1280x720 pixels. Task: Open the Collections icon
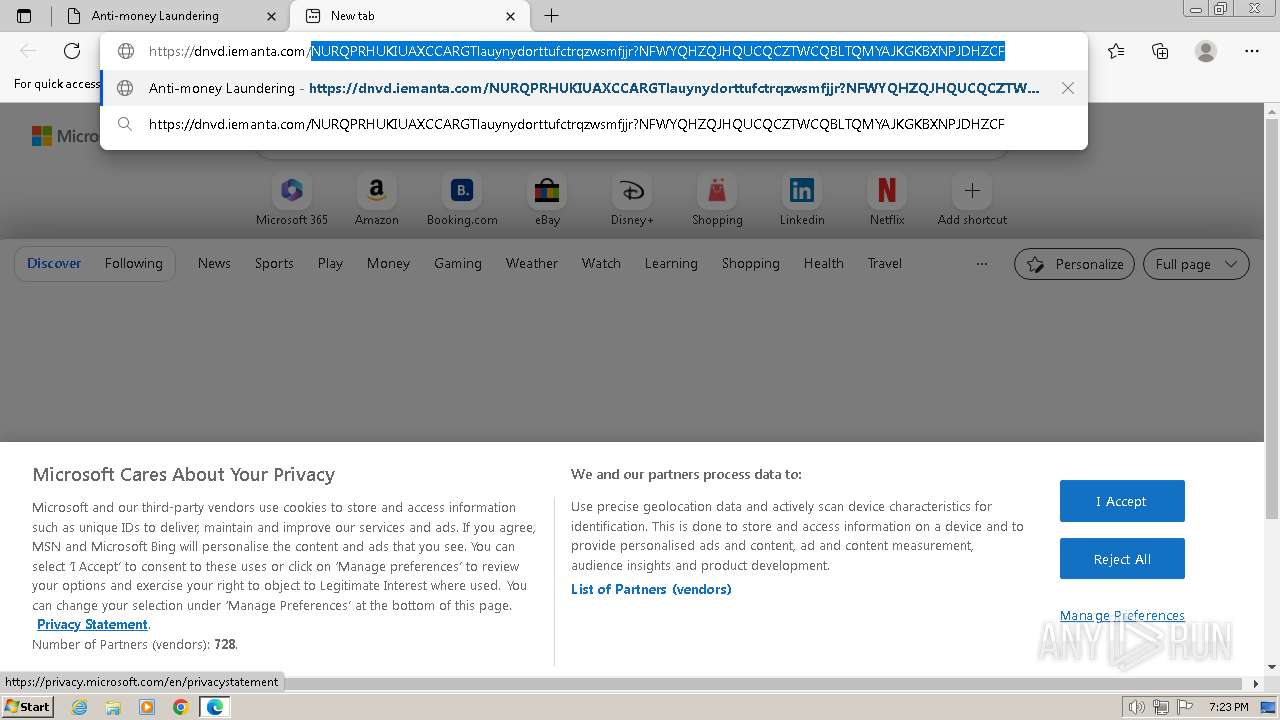[1160, 51]
